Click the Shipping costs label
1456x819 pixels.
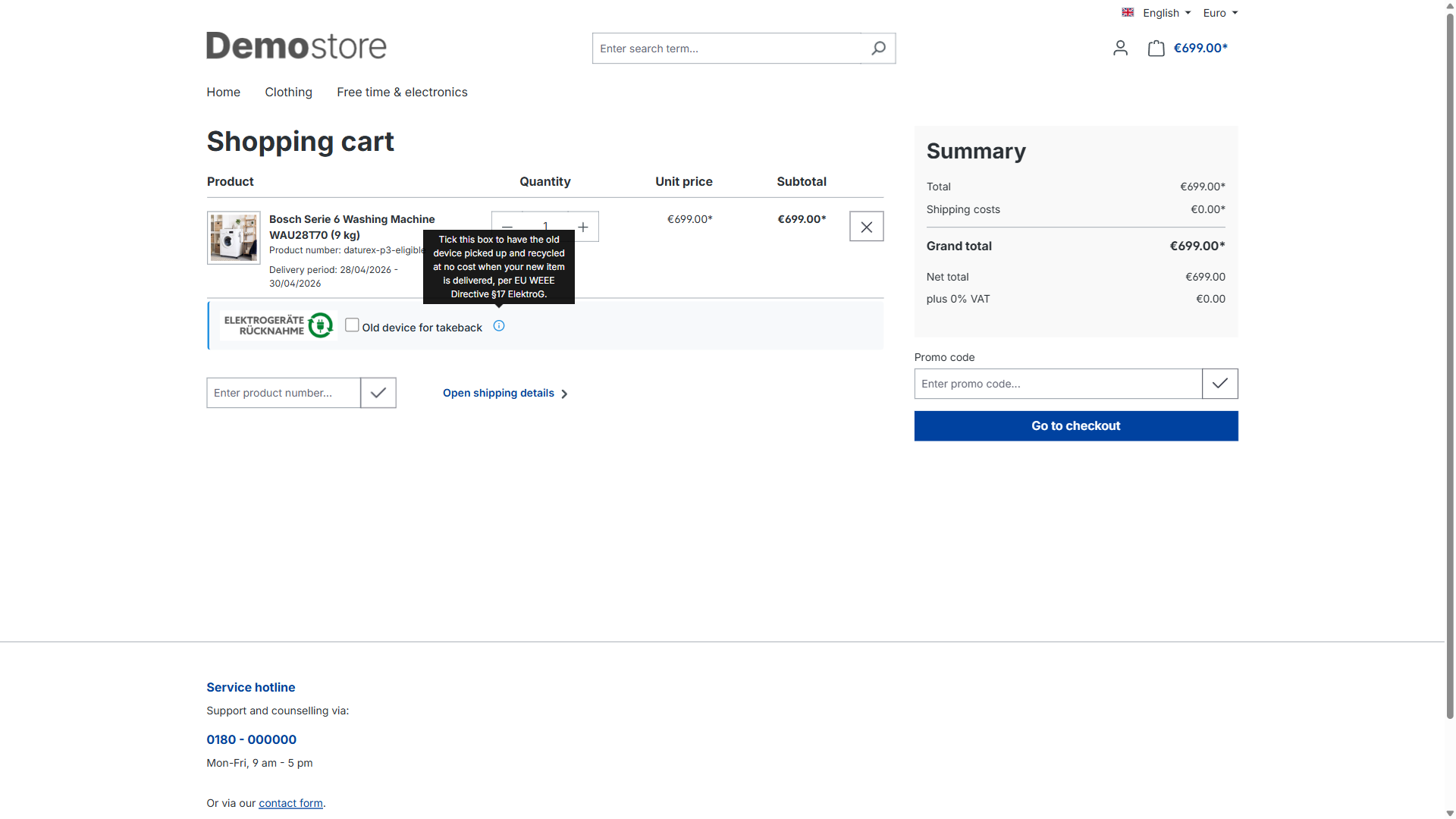tap(963, 210)
